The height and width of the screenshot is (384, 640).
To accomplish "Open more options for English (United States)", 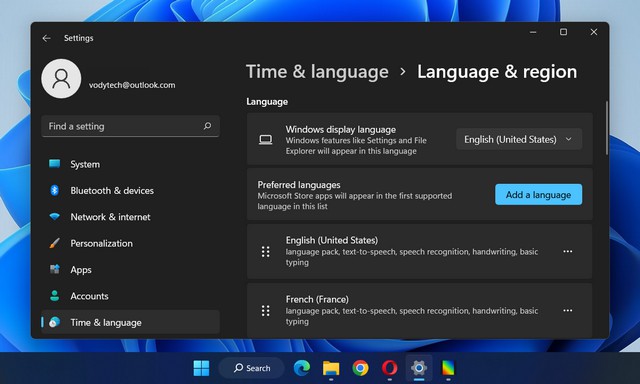I will click(x=567, y=251).
